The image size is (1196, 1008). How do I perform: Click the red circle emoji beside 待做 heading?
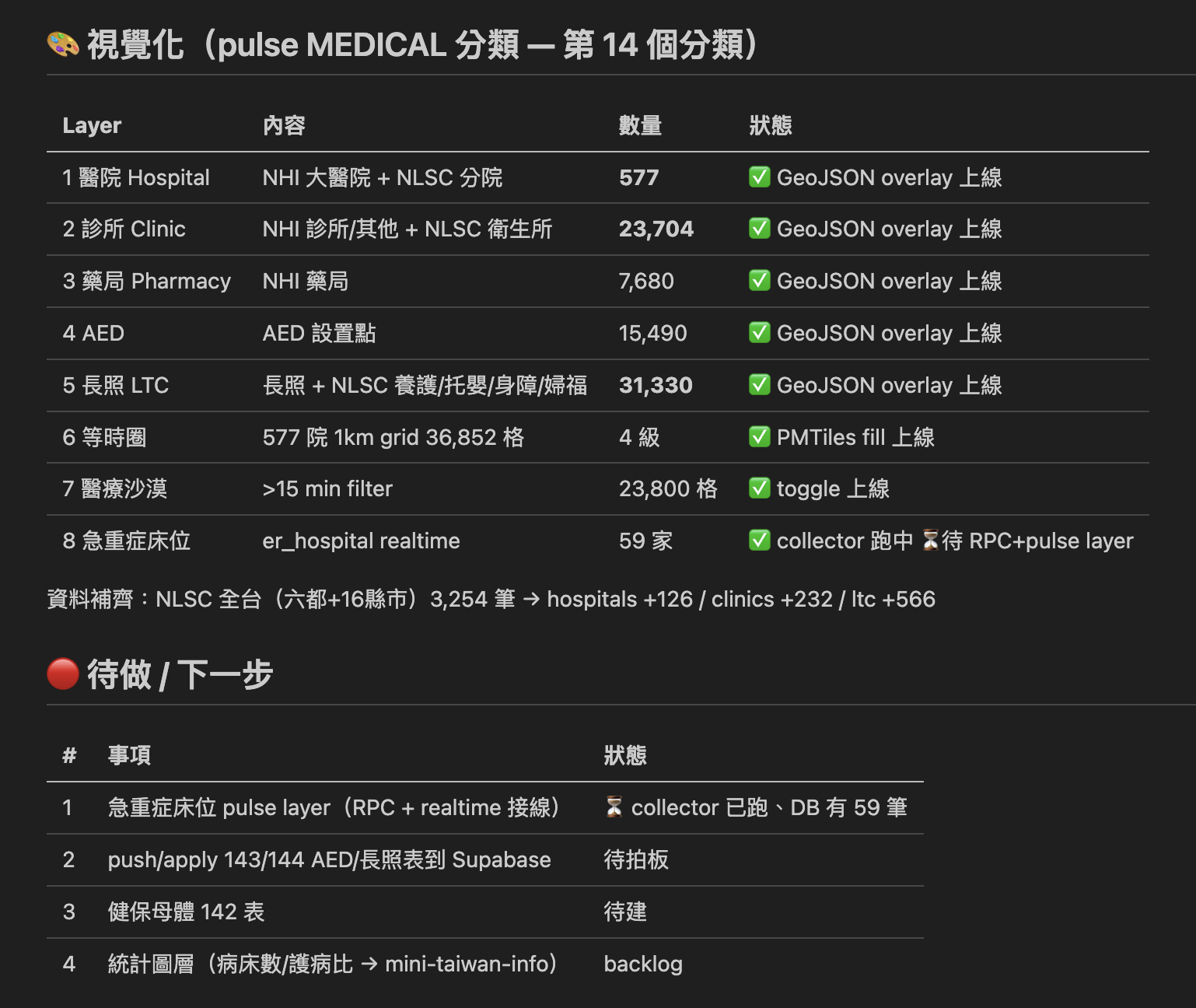[63, 674]
